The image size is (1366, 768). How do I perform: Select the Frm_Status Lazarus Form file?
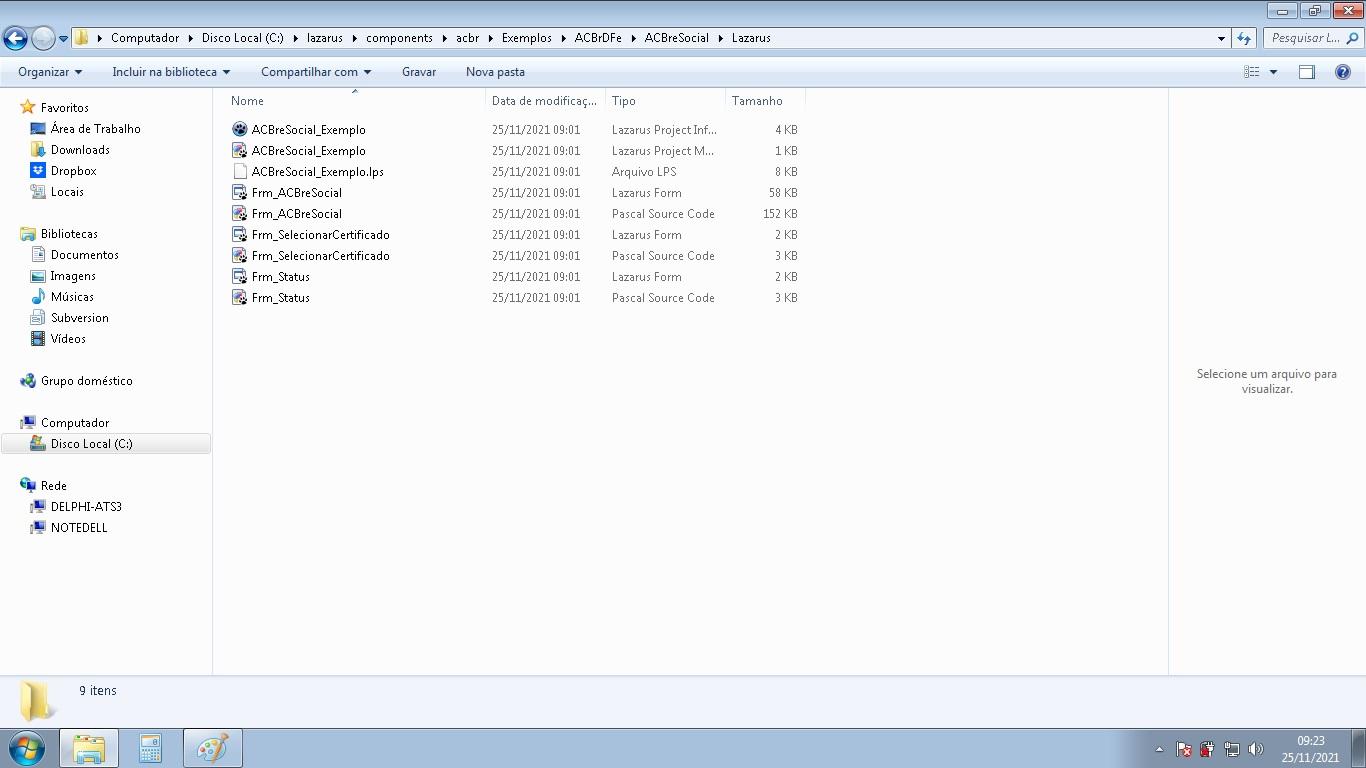[x=514, y=277]
